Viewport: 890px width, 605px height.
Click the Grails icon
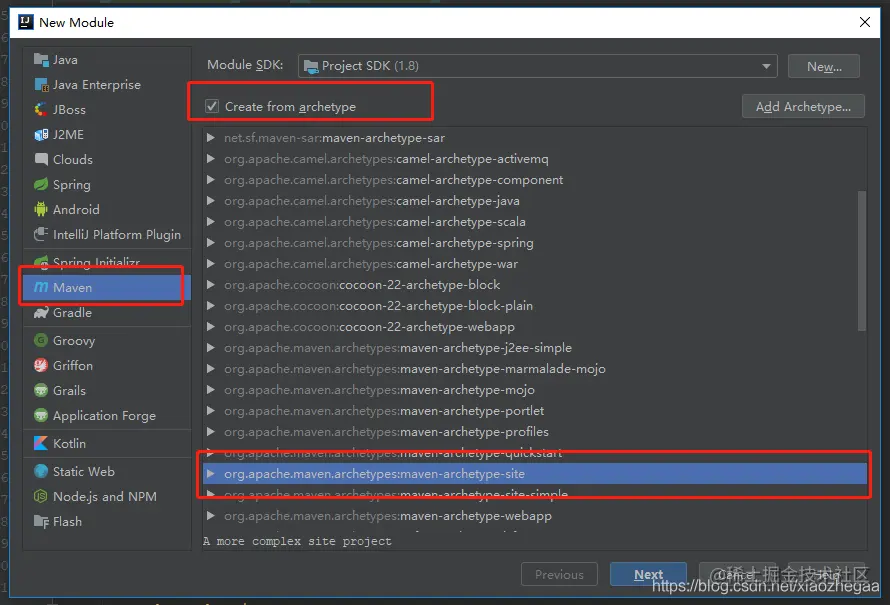pos(41,390)
